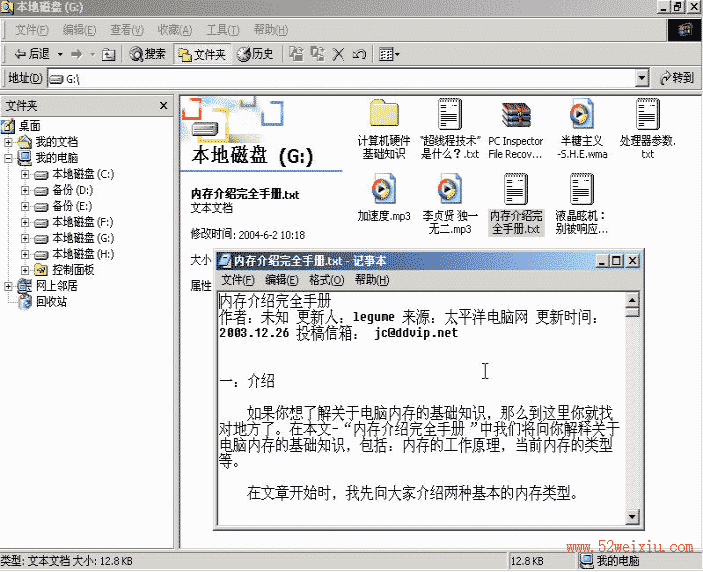This screenshot has height=572, width=703.
Task: Open the address bar dropdown arrow
Action: [642, 78]
